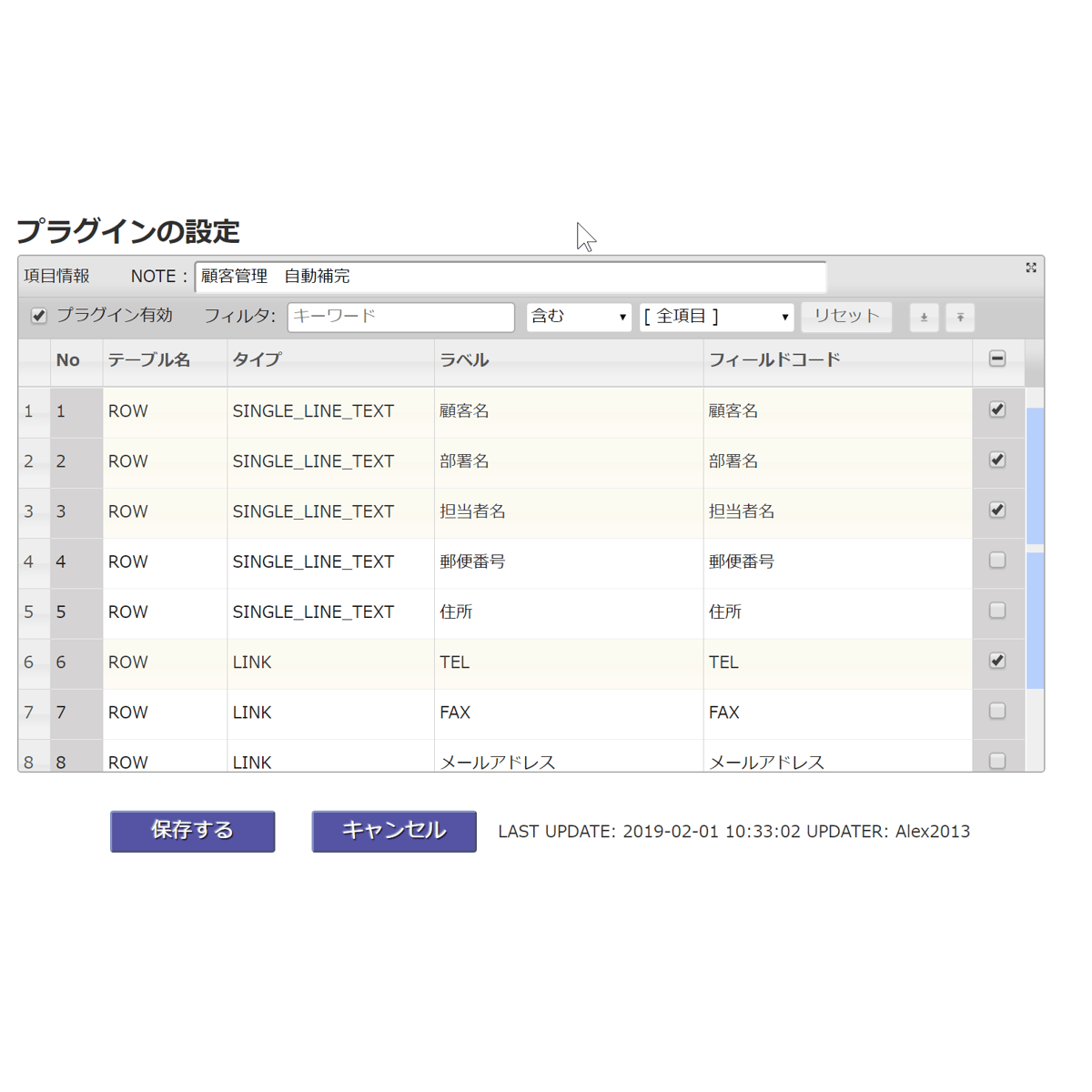The image size is (1092, 1092).
Task: Disable the プラグイン有効 checkbox
Action: pyautogui.click(x=38, y=316)
